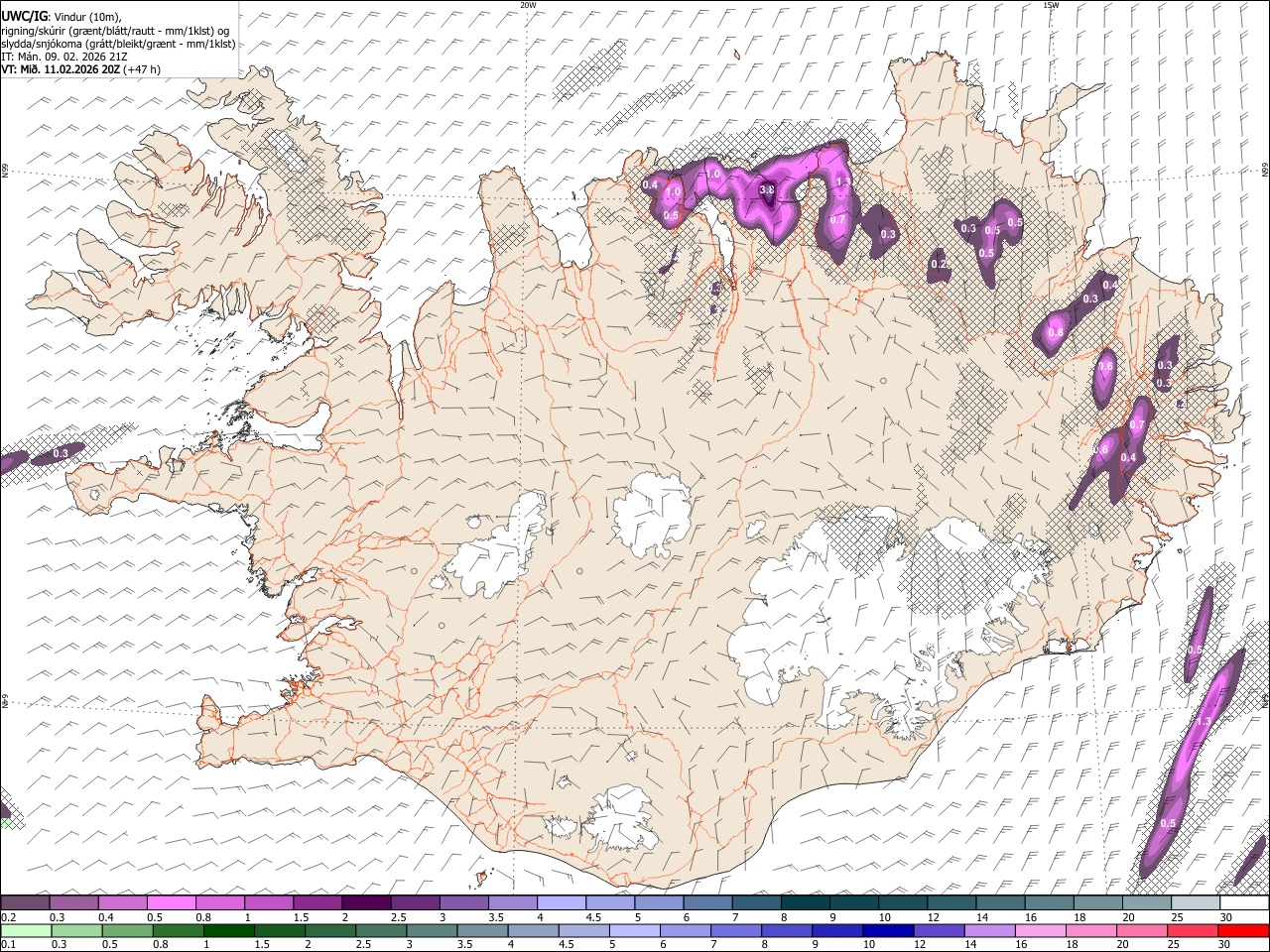Viewport: 1270px width, 952px height.
Task: Click the 0.8 value label on the map
Action: tap(1056, 332)
